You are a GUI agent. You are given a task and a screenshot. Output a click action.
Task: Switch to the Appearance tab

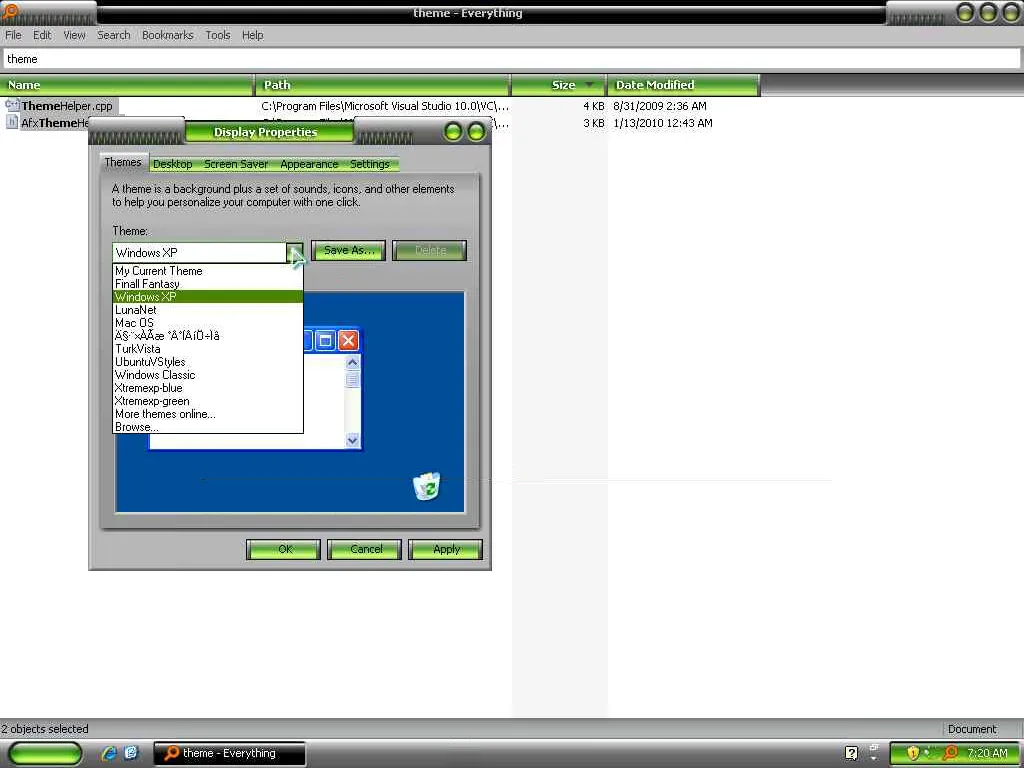point(309,164)
